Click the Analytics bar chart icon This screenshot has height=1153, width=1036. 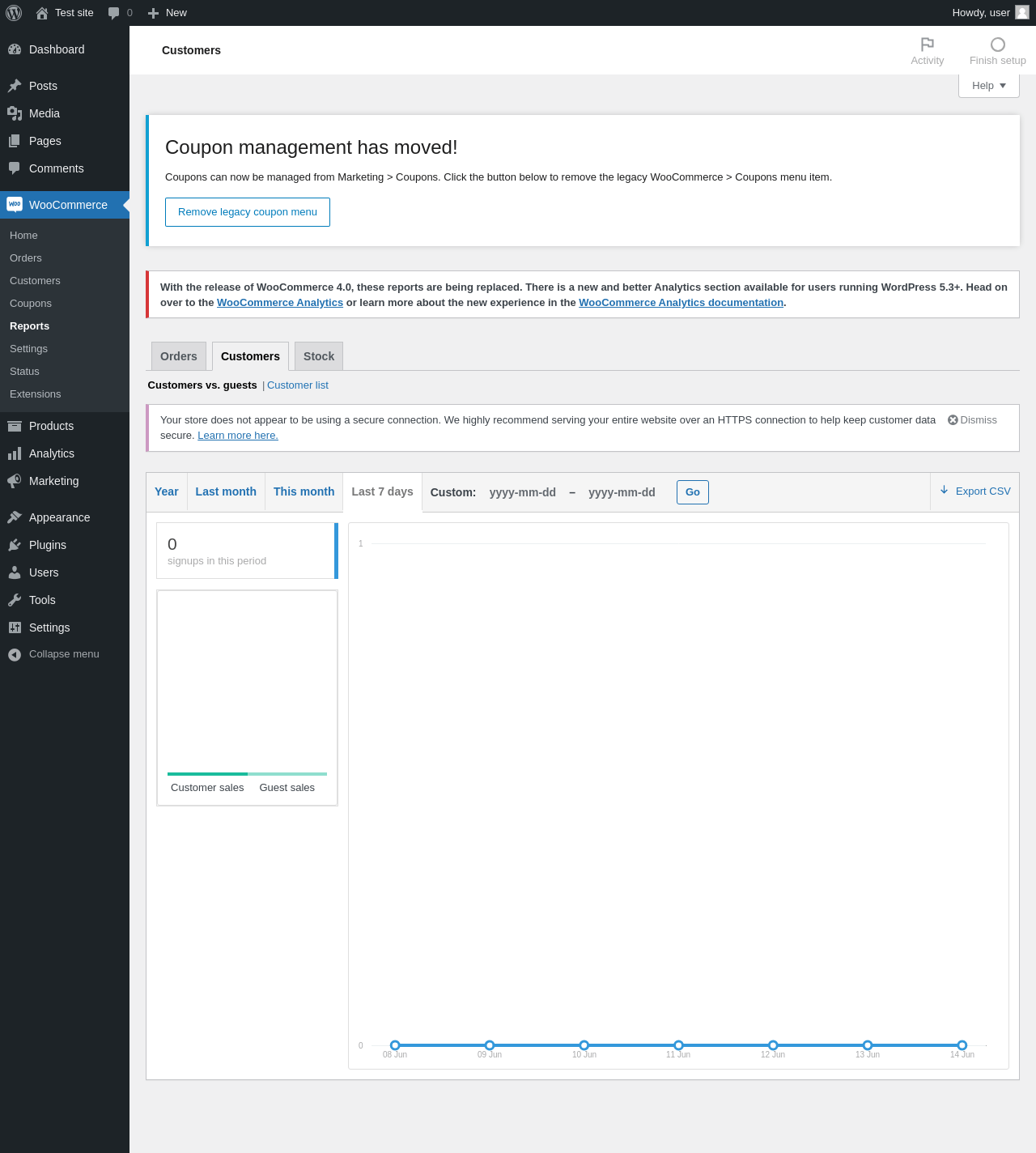pyautogui.click(x=15, y=453)
